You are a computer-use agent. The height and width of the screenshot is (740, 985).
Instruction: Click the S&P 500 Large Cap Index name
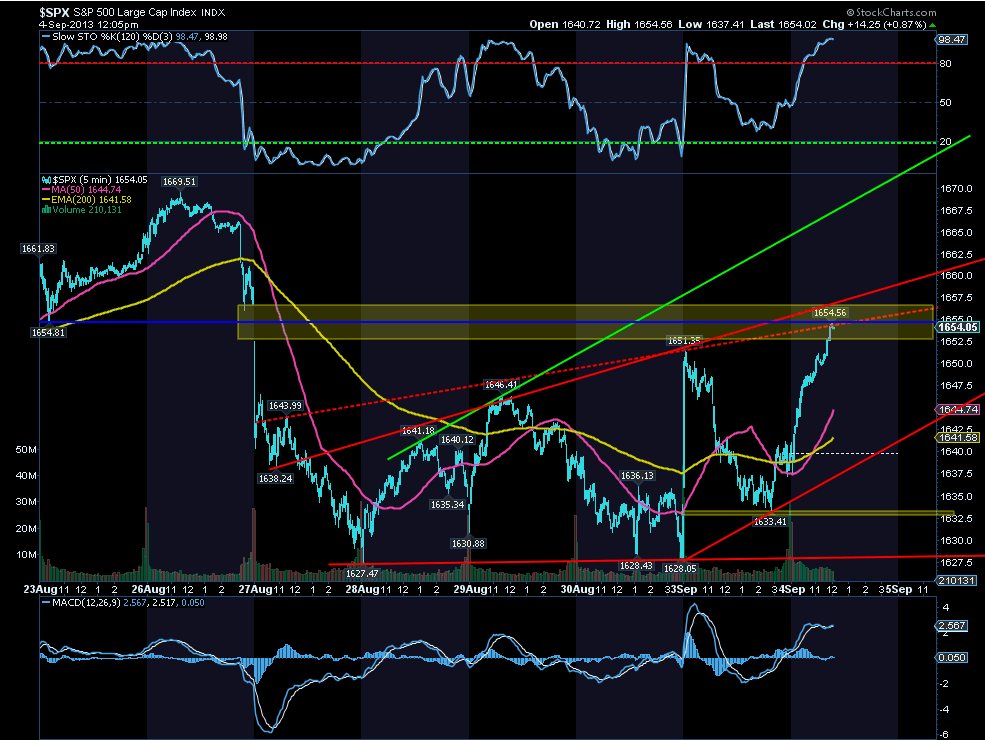[x=135, y=13]
